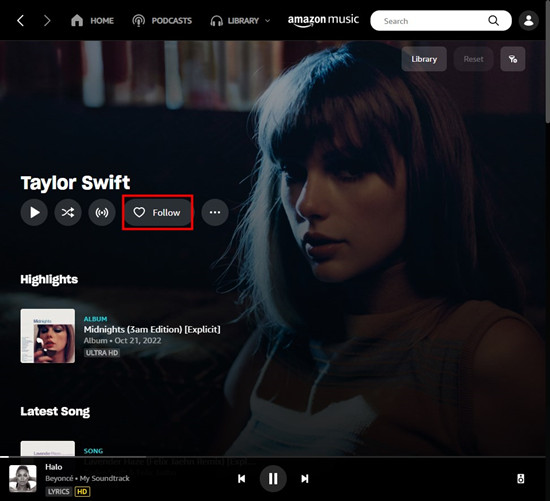
Task: Seek on the playback progress bar
Action: coord(273,456)
